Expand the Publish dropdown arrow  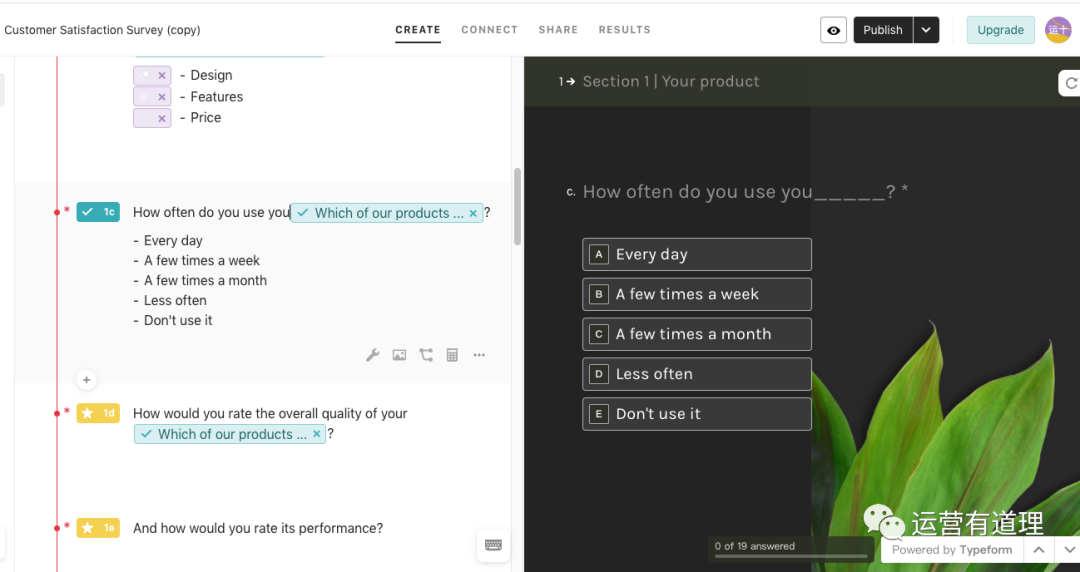click(x=926, y=30)
